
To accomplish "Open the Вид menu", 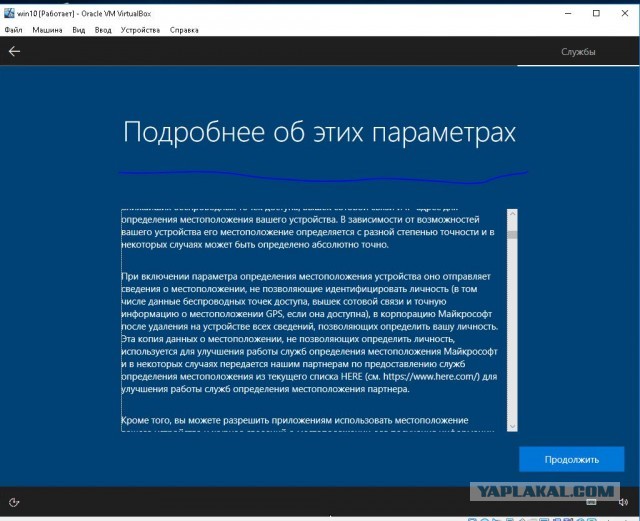I will [79, 30].
